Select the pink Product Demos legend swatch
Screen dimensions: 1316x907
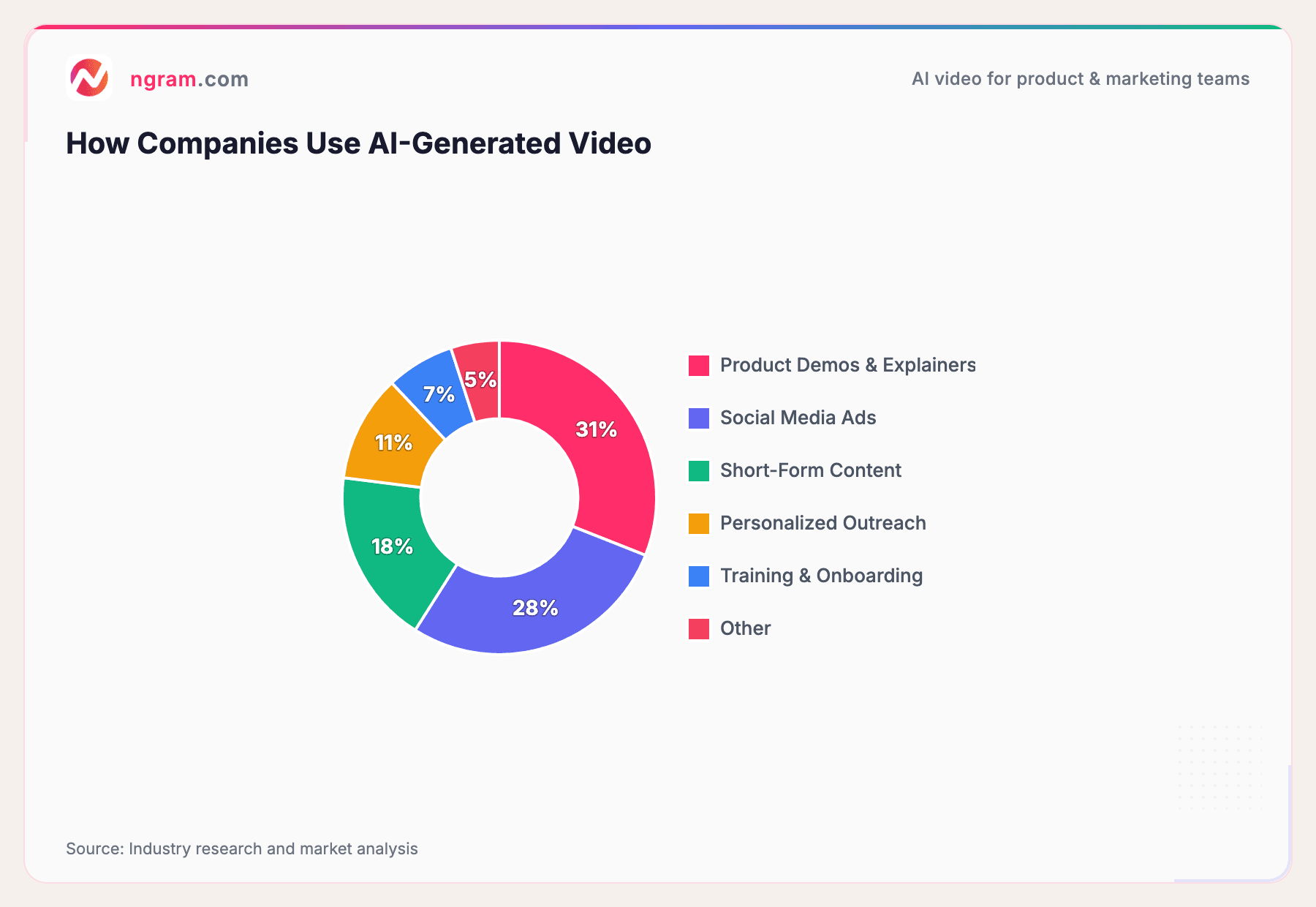click(x=697, y=364)
